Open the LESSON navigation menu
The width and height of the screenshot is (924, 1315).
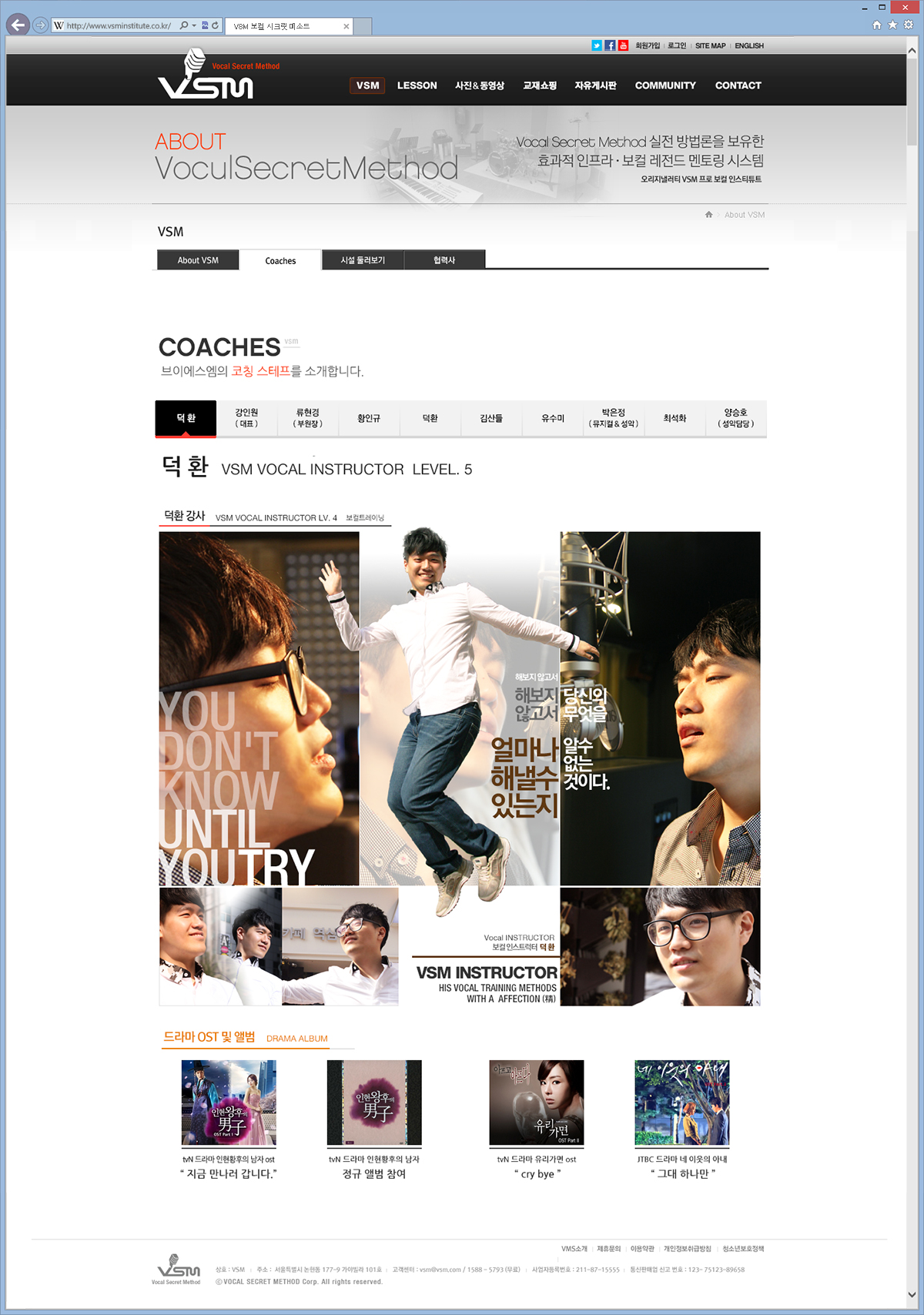417,85
